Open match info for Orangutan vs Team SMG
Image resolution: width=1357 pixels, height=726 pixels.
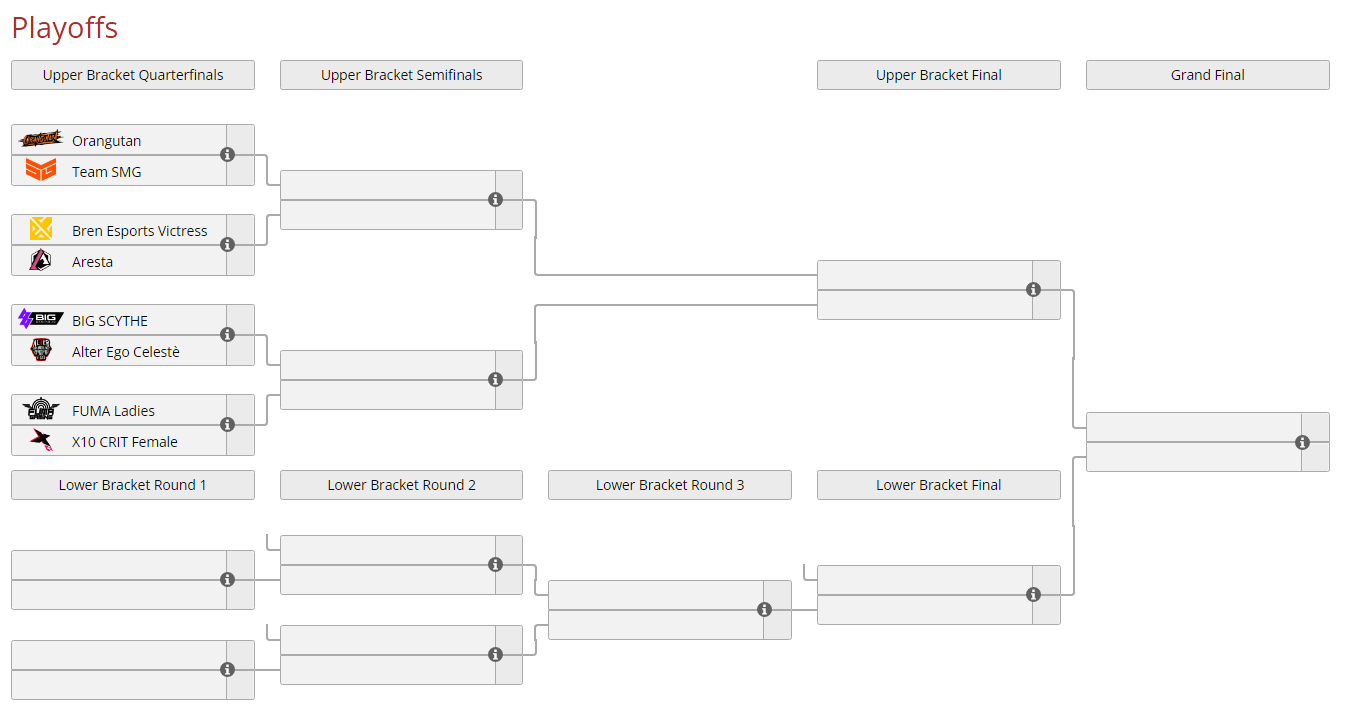pos(228,155)
